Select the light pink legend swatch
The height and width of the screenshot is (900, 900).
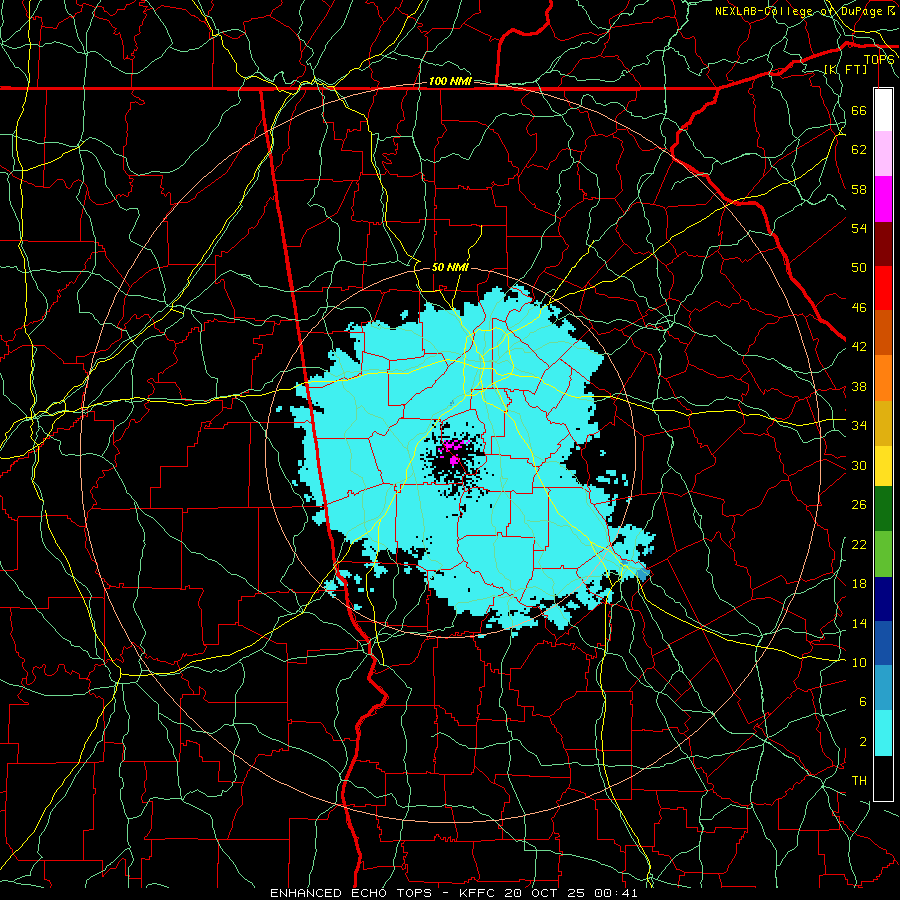(883, 153)
